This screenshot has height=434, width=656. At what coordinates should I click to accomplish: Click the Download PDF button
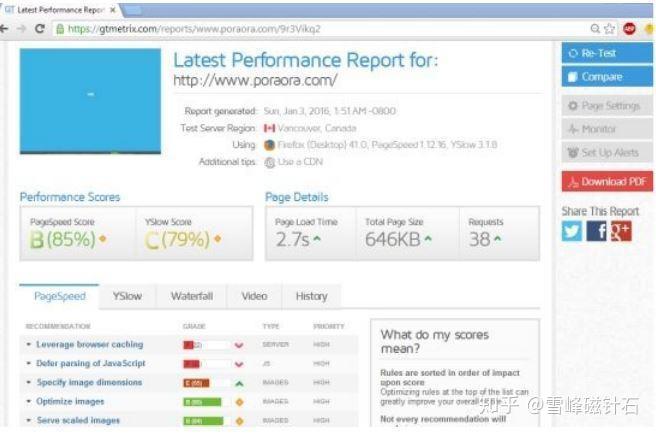click(607, 182)
